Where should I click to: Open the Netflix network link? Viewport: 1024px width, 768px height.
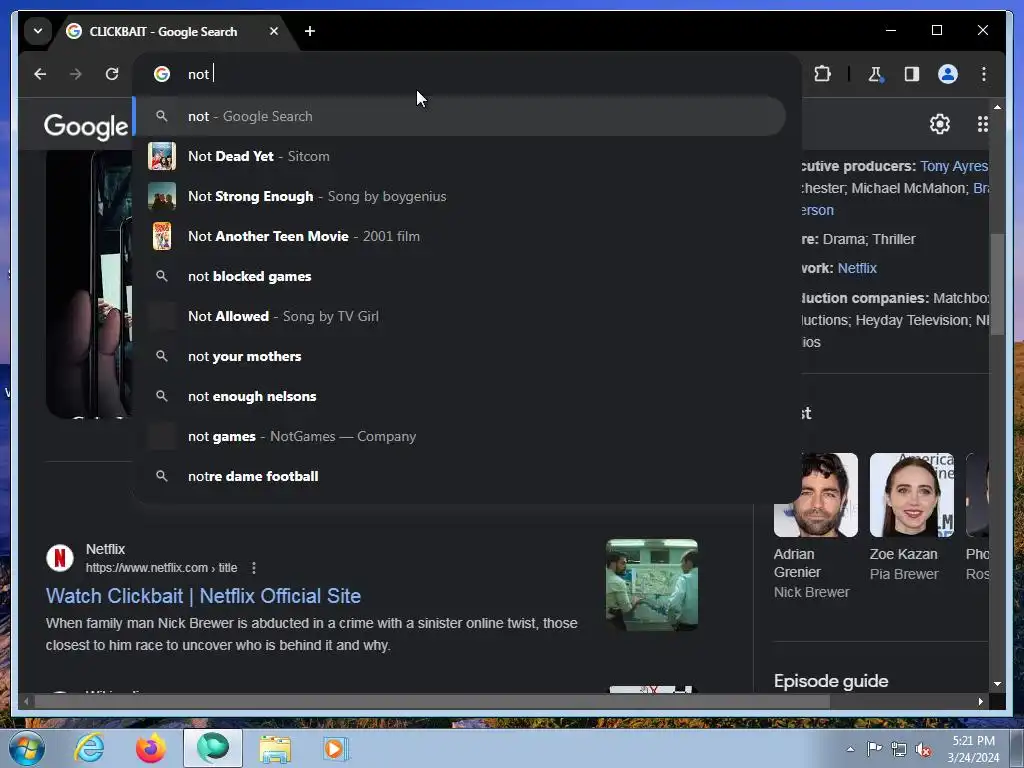point(857,268)
